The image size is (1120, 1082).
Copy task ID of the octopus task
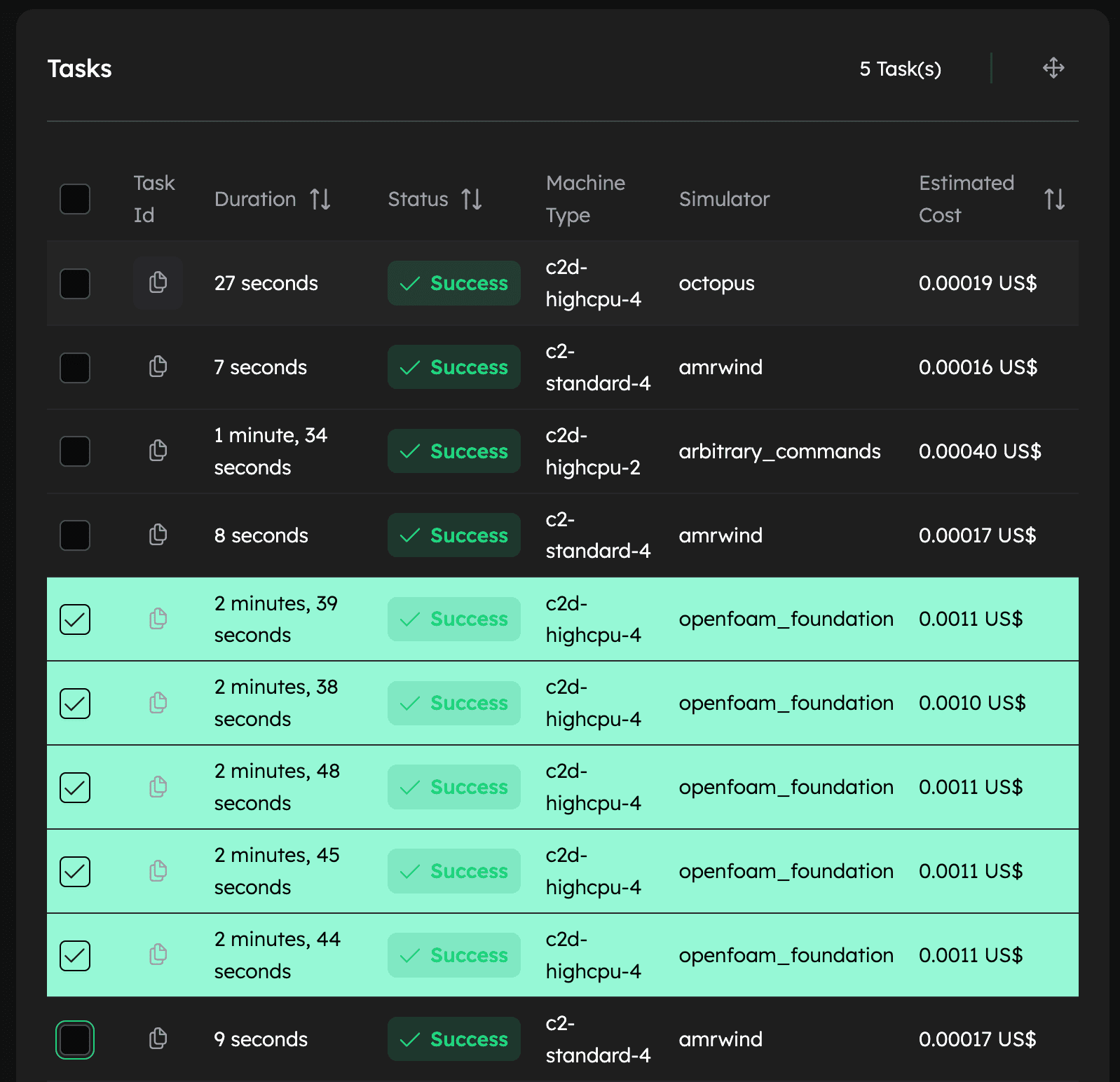tap(158, 282)
